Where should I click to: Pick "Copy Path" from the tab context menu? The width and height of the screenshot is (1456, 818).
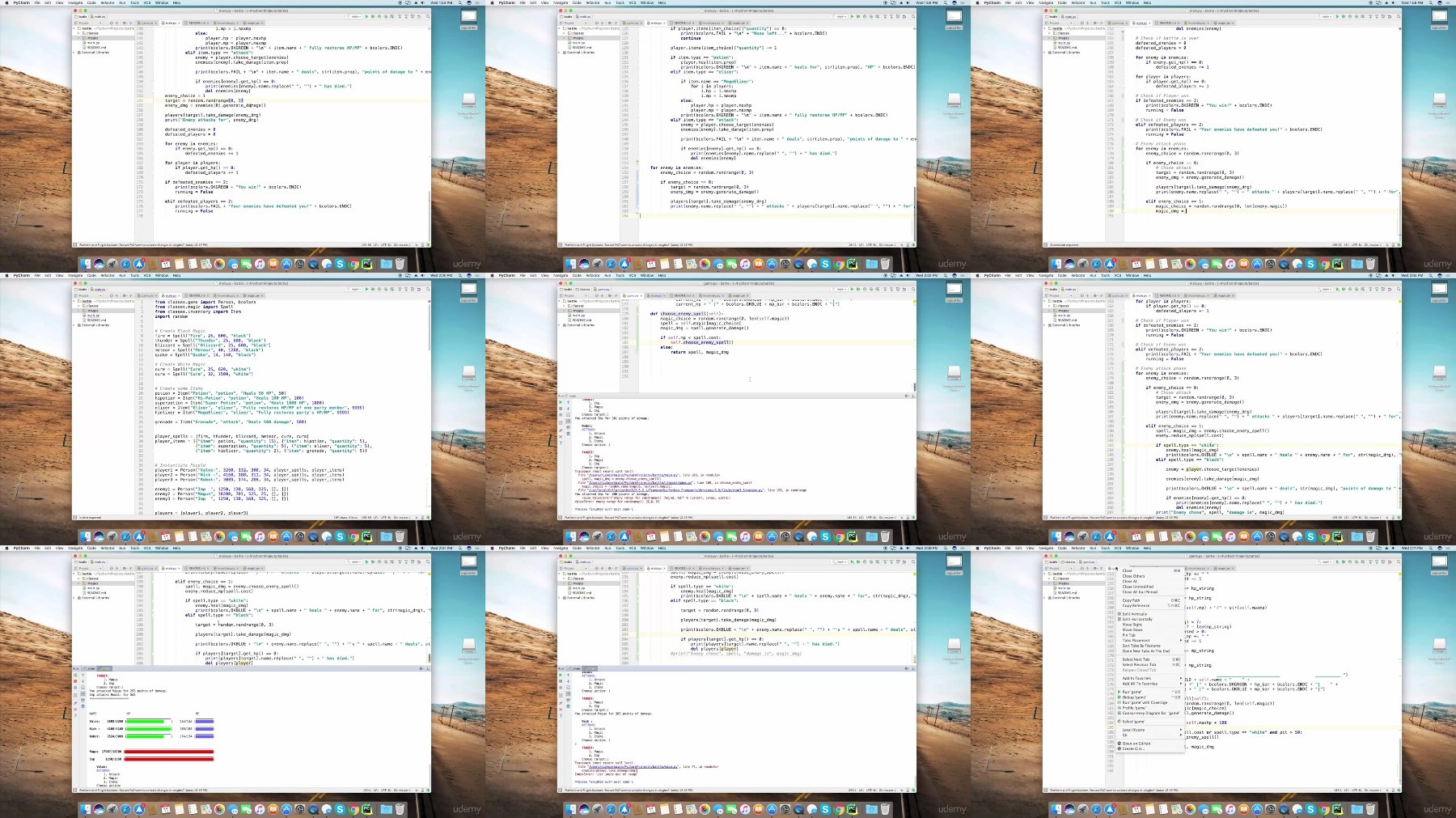pos(1150,600)
